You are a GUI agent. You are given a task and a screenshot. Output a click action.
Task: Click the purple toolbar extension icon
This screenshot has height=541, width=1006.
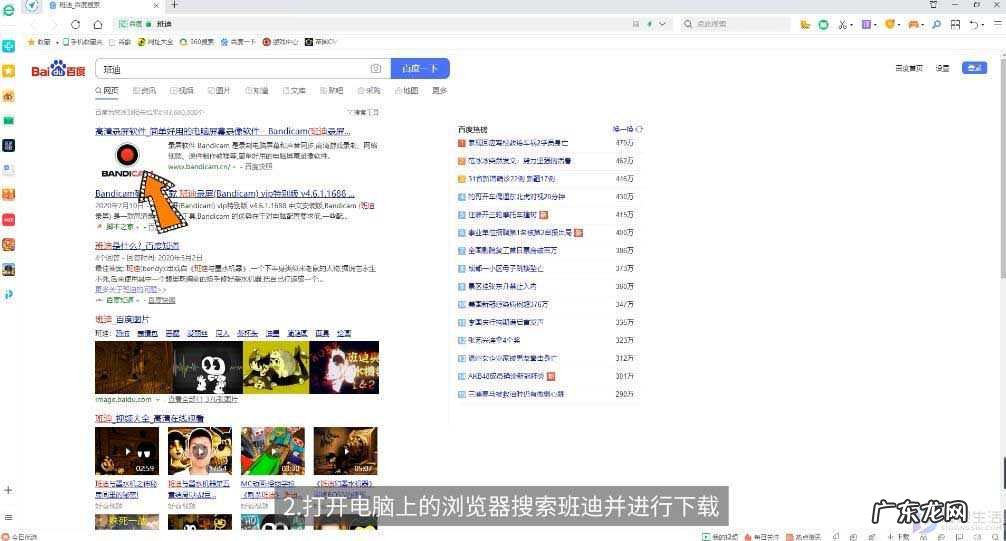tap(866, 24)
